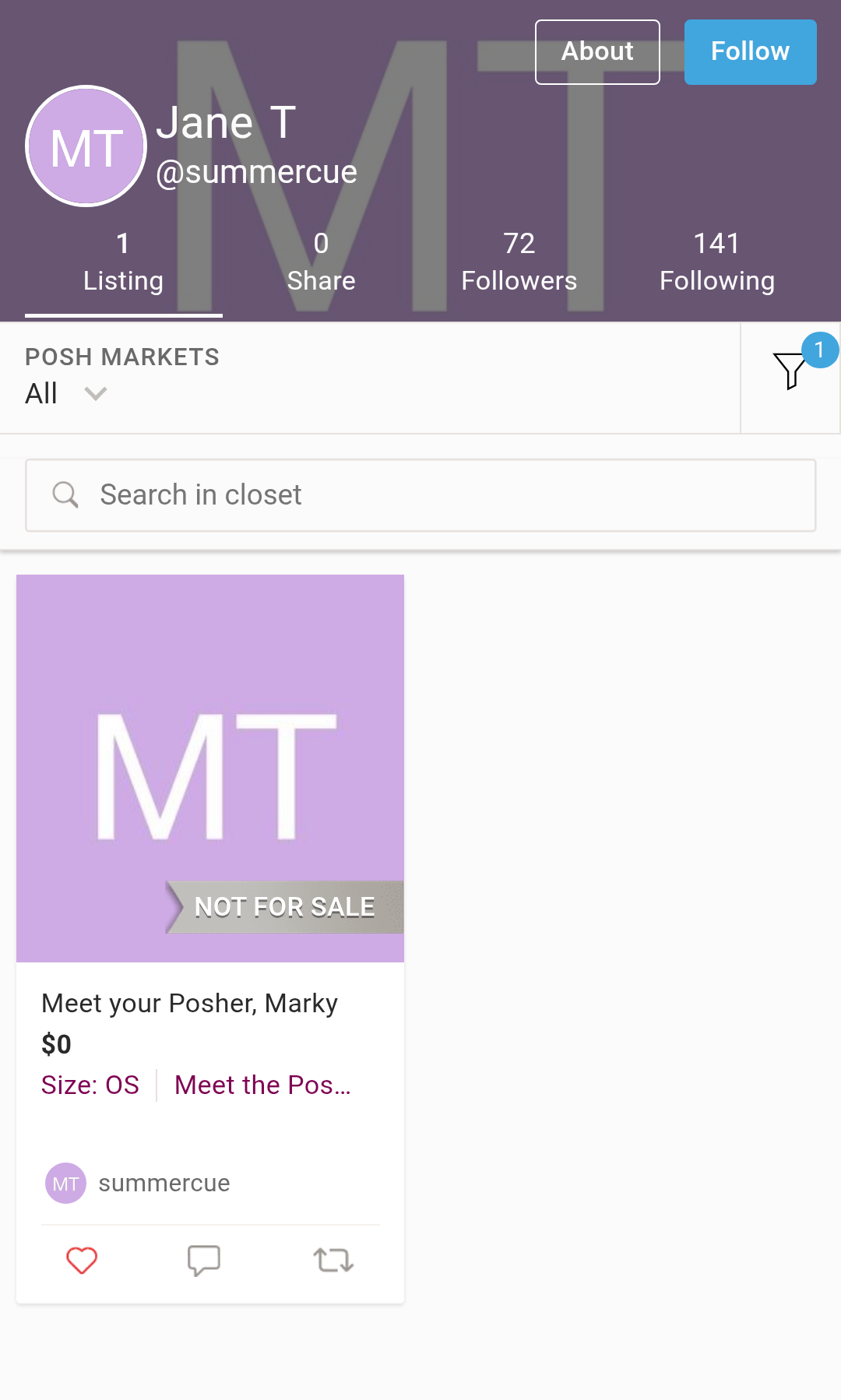Switch to the Listing tab
Screen dimensions: 841x1400
click(124, 262)
